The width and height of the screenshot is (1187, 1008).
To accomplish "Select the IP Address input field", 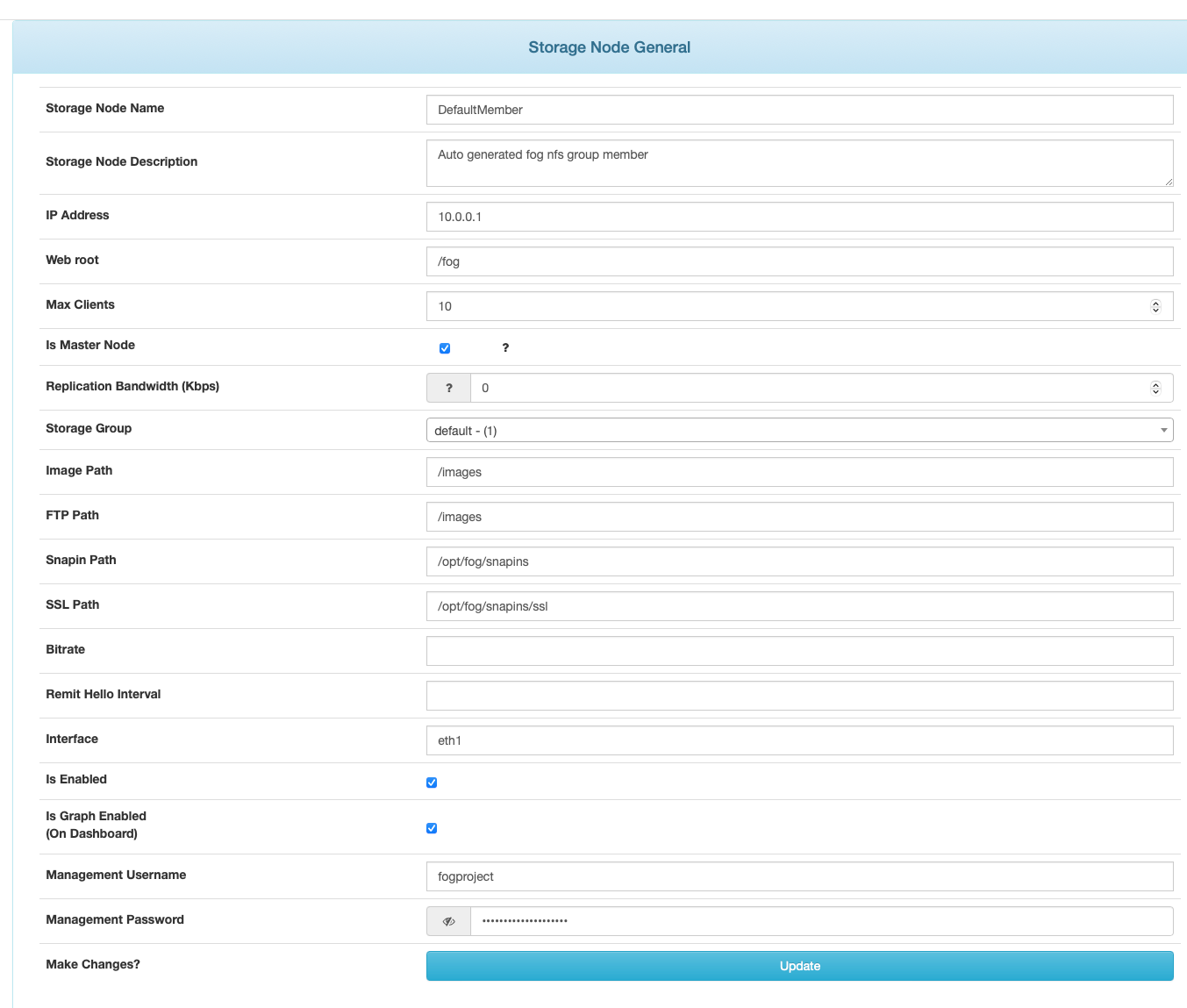I will pos(800,217).
